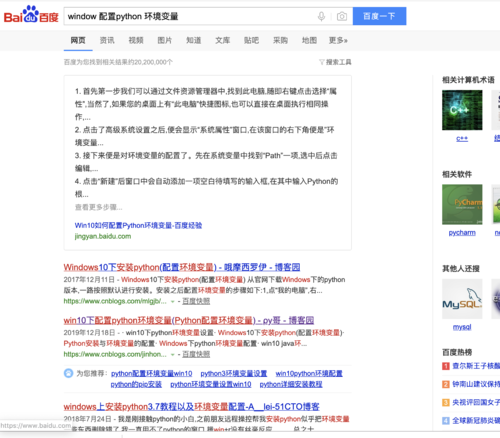
Task: Click the MySQL thumbnail image
Action: pos(462,299)
